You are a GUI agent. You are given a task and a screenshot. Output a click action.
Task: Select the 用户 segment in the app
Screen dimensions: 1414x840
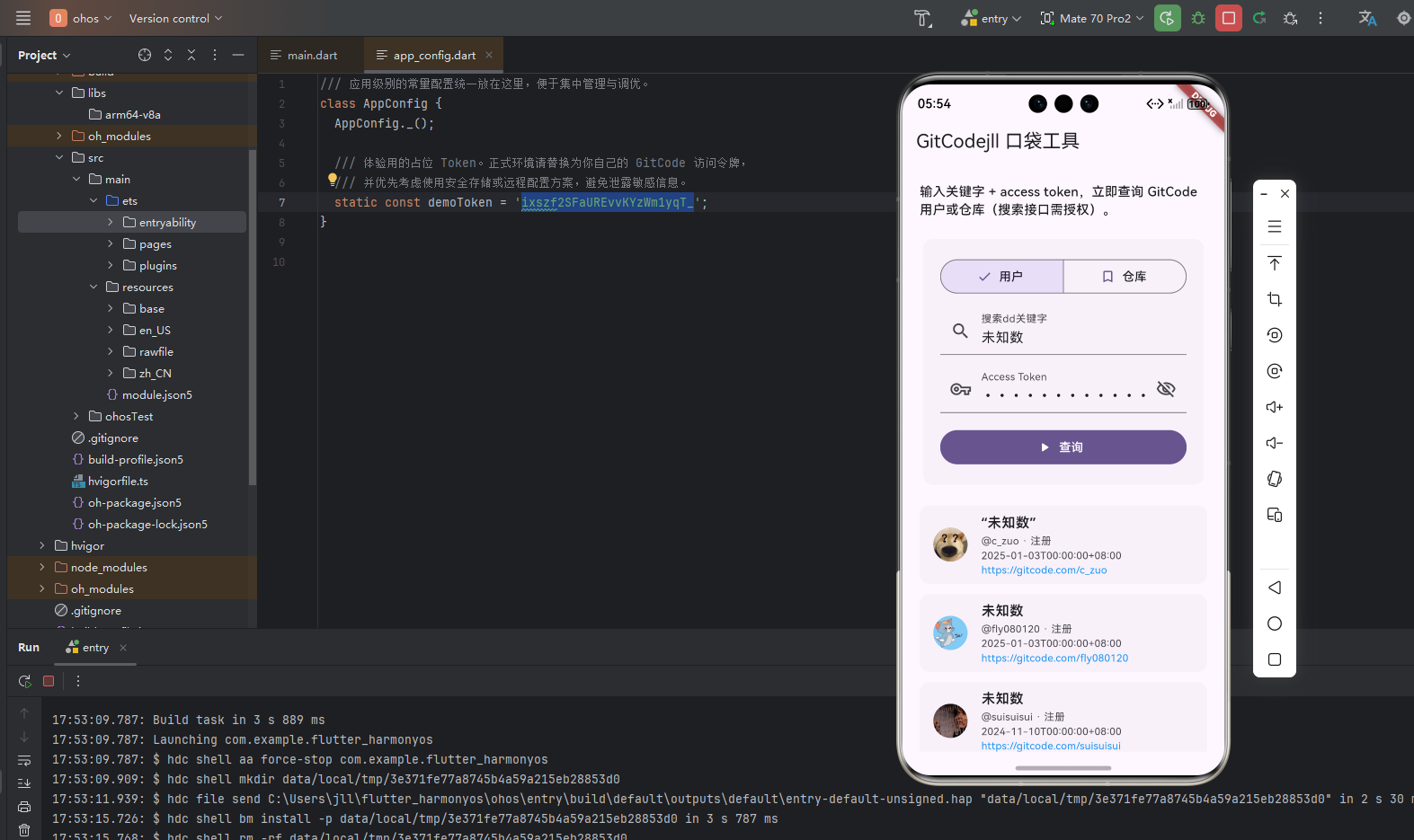pos(1002,277)
